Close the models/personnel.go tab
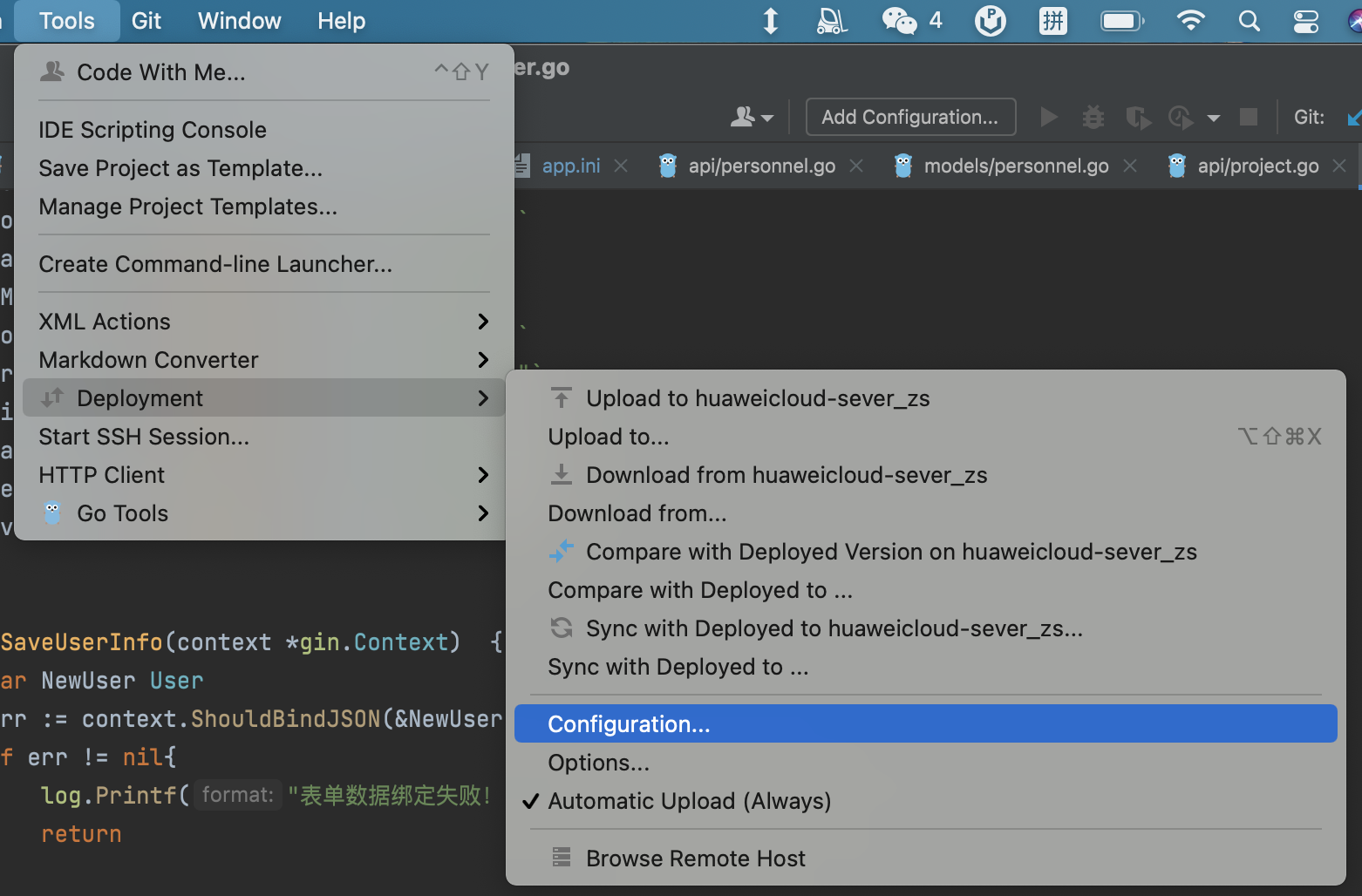Screen dimensions: 1362x896 click(1130, 166)
